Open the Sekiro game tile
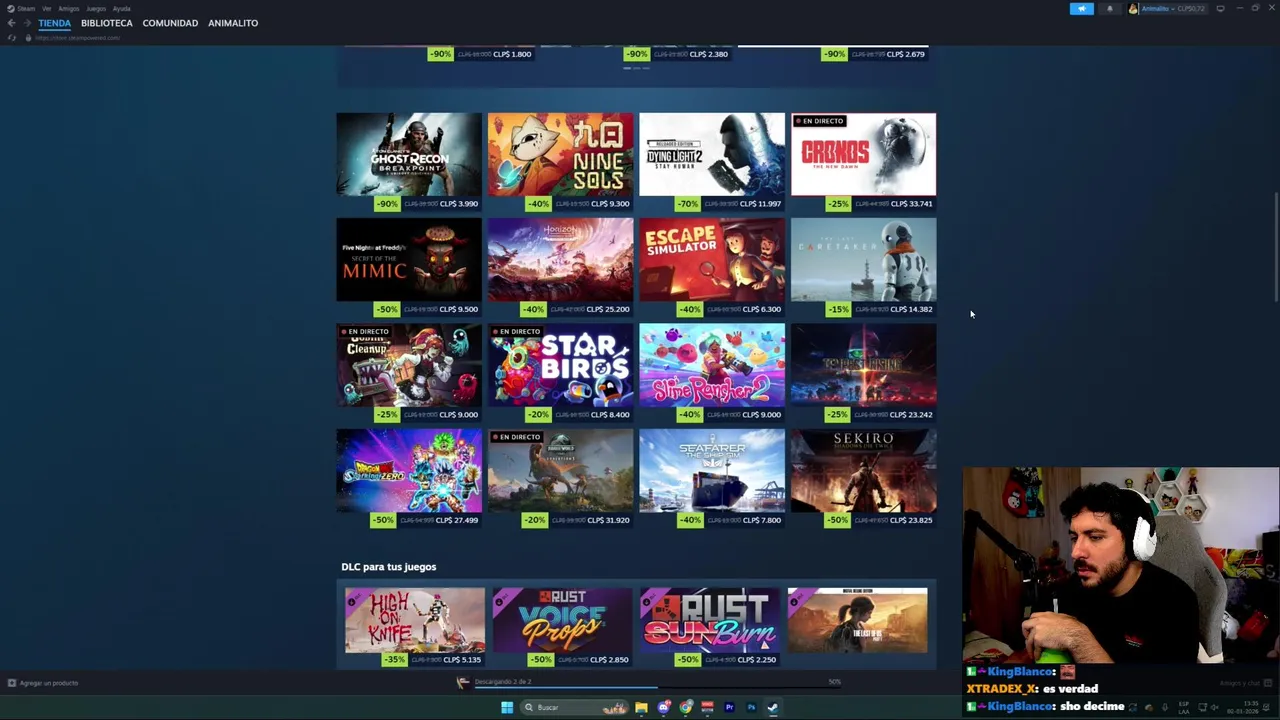Viewport: 1280px width, 720px height. pyautogui.click(x=863, y=471)
